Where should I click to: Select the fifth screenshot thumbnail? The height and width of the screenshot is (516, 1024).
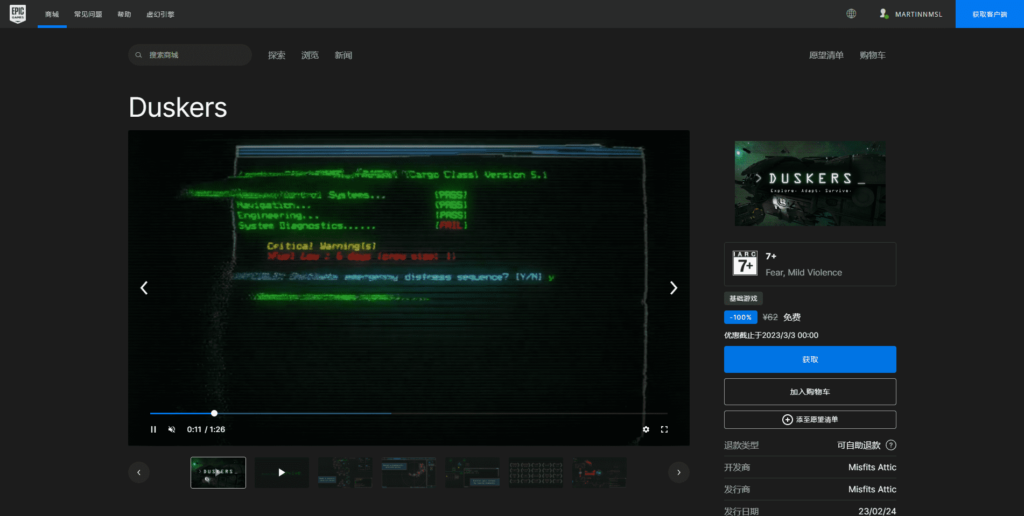(472, 472)
